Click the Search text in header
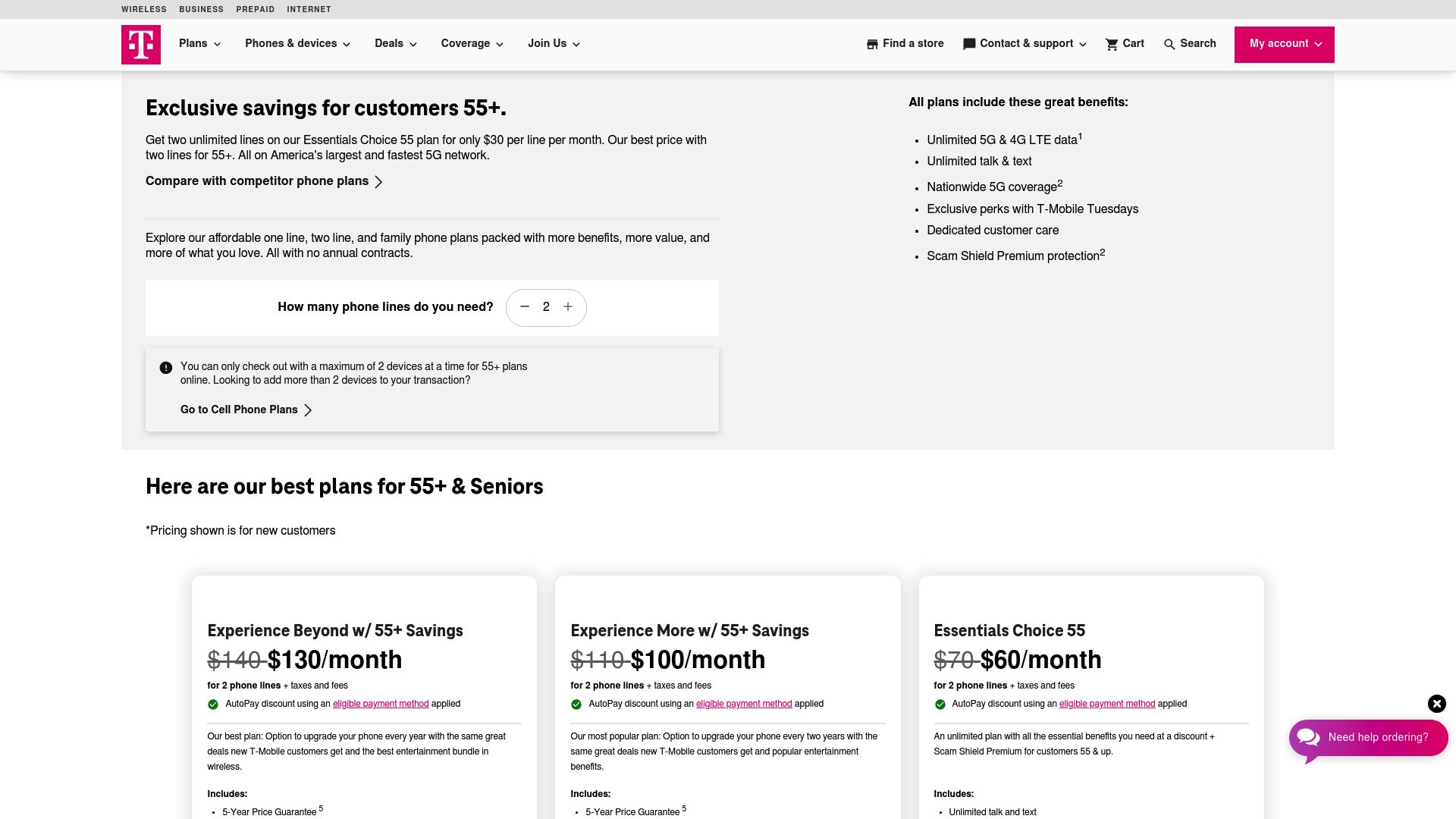Viewport: 1456px width, 819px height. pyautogui.click(x=1198, y=43)
